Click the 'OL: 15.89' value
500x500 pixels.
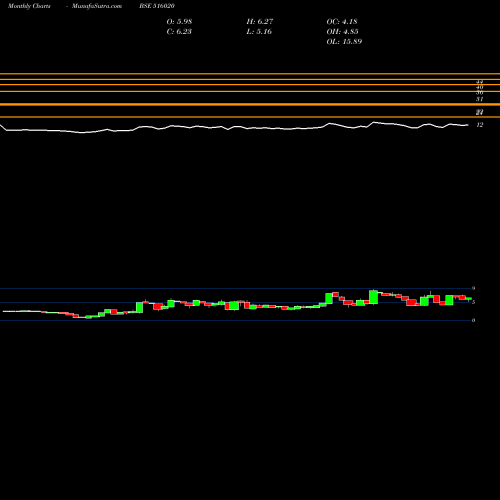click(x=344, y=42)
